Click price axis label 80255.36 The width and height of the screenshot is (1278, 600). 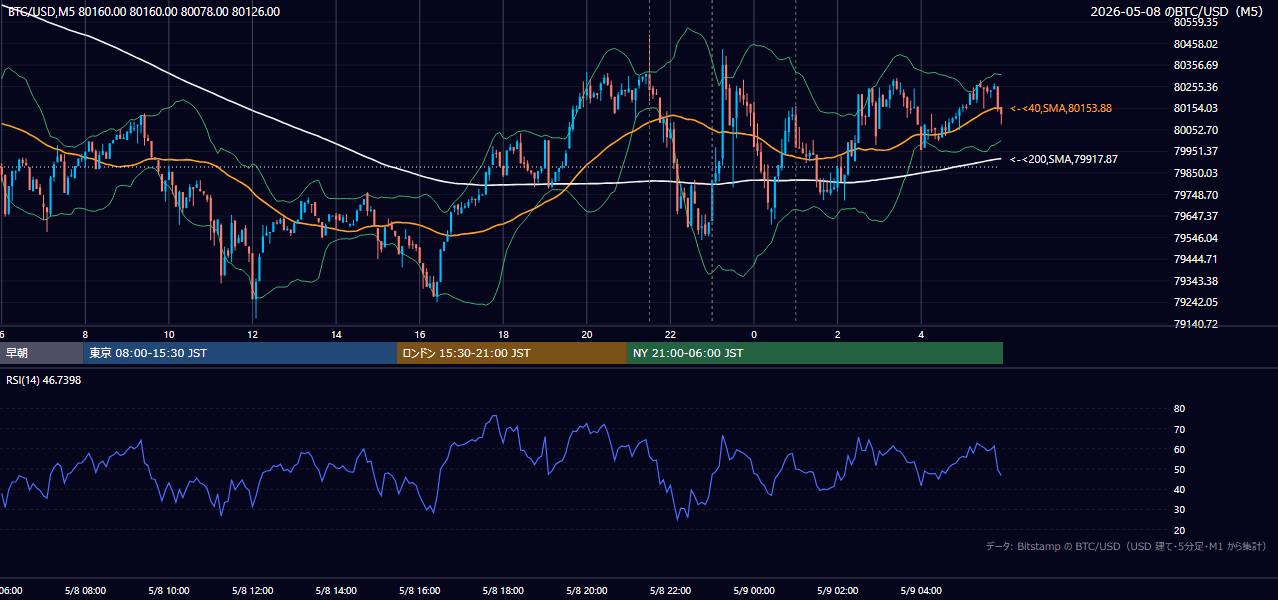coord(1196,87)
